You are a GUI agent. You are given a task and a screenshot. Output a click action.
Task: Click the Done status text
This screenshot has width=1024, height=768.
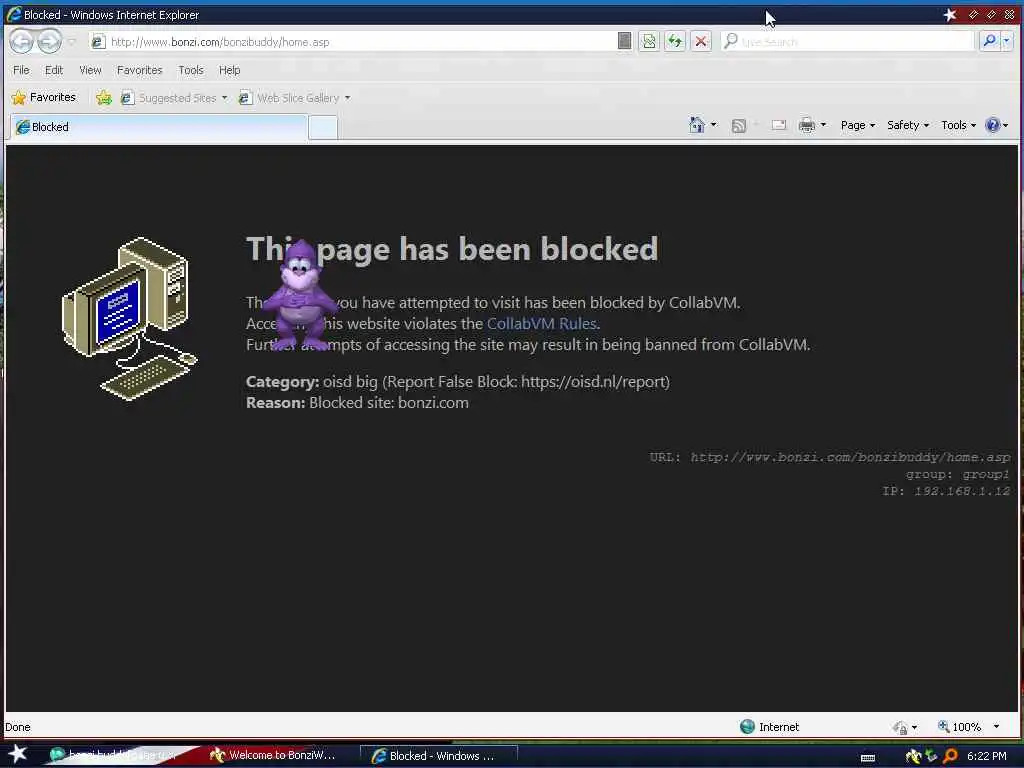click(x=18, y=727)
